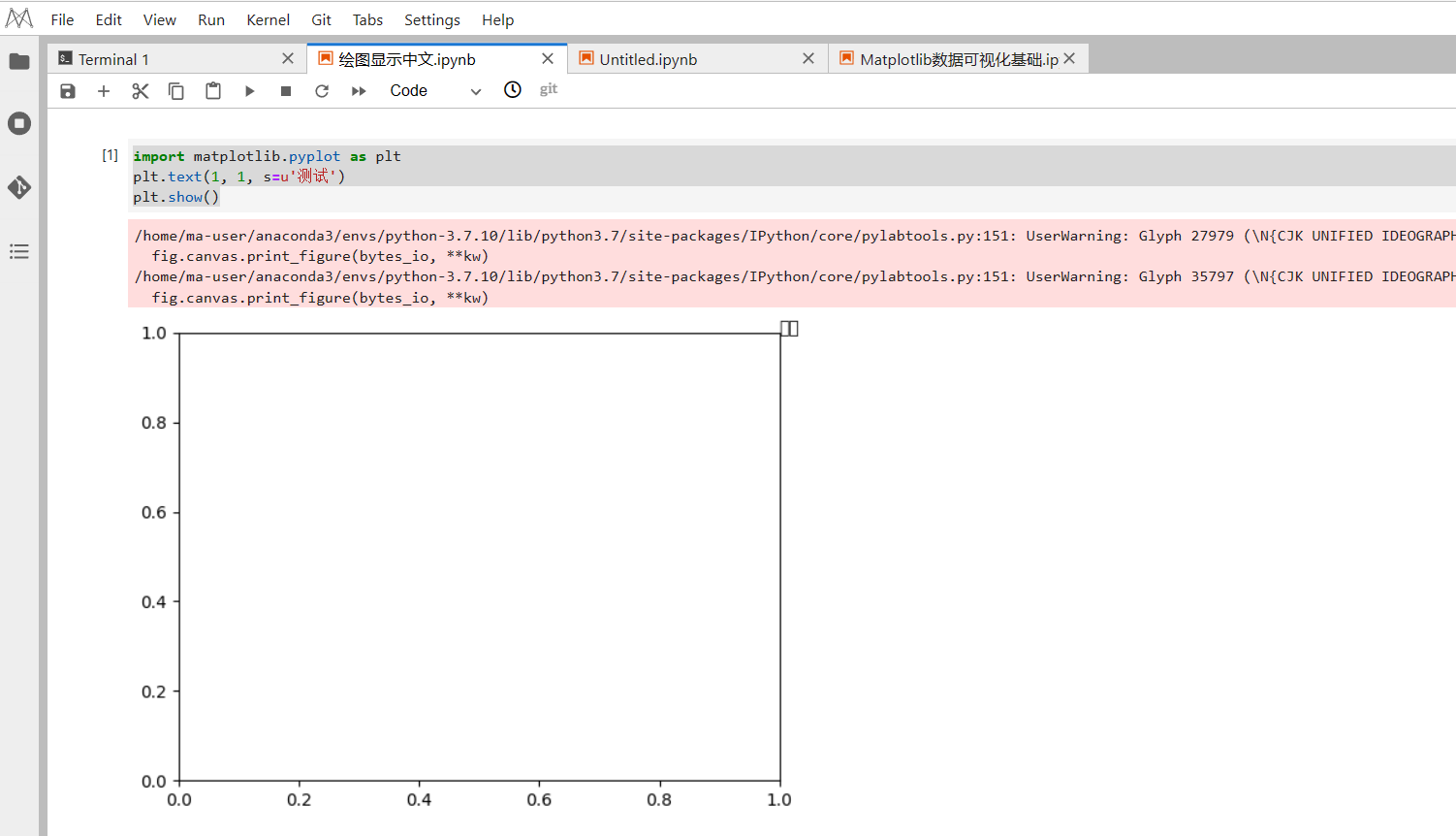Open the Code cell type dropdown
The width and height of the screenshot is (1456, 836).
click(x=435, y=91)
